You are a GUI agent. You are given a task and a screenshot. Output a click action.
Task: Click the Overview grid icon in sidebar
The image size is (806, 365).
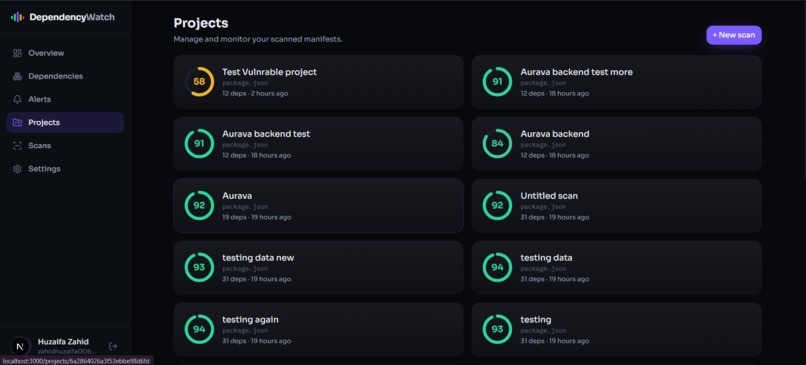click(17, 53)
